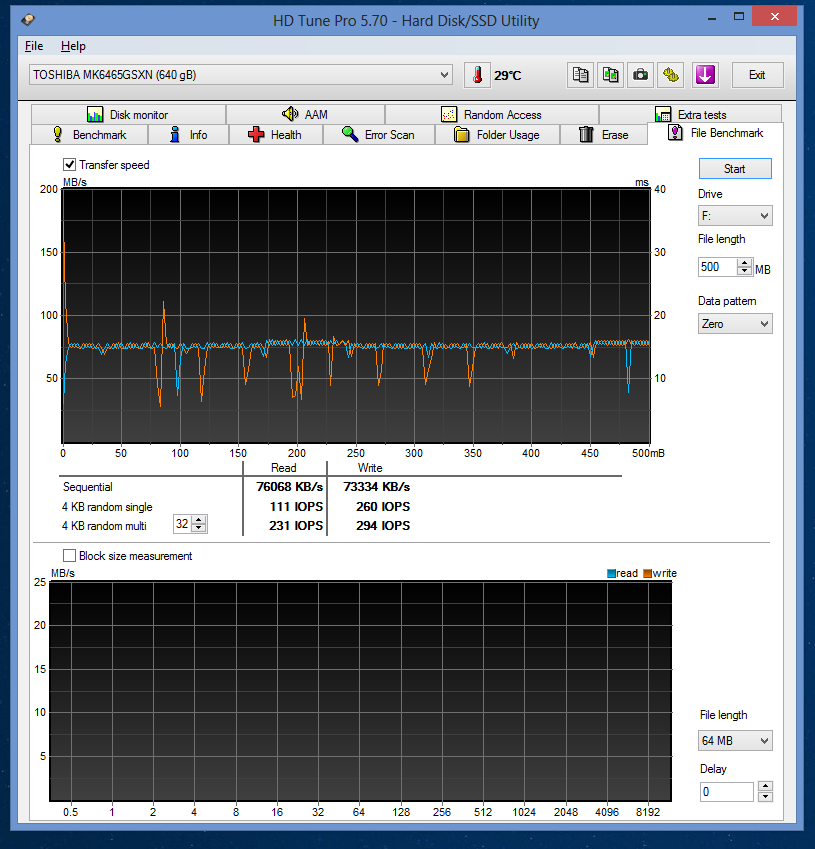Open the File menu
The image size is (815, 849).
[x=34, y=46]
